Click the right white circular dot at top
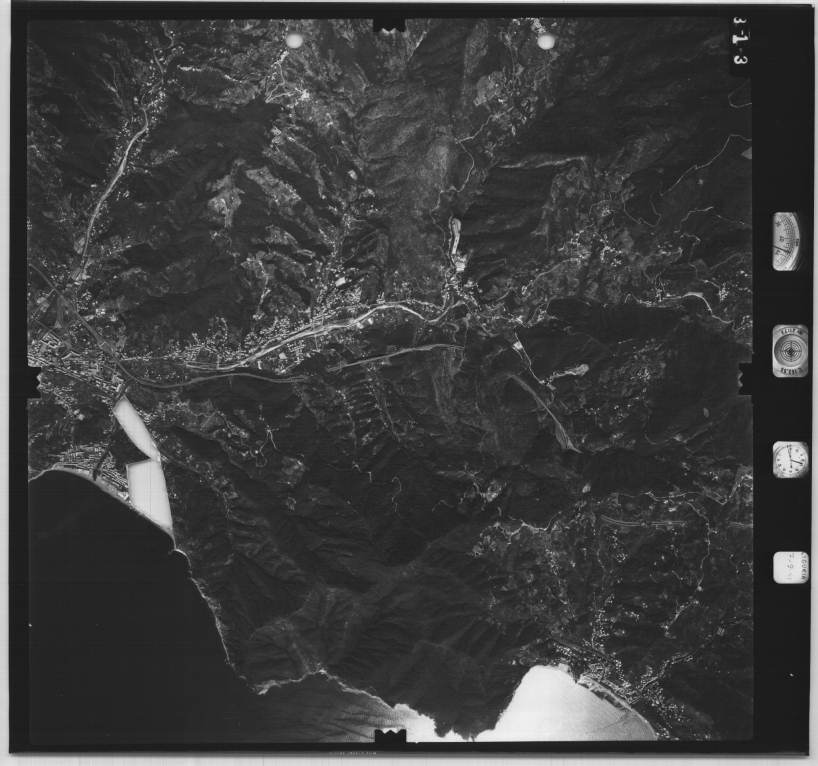 coord(545,41)
